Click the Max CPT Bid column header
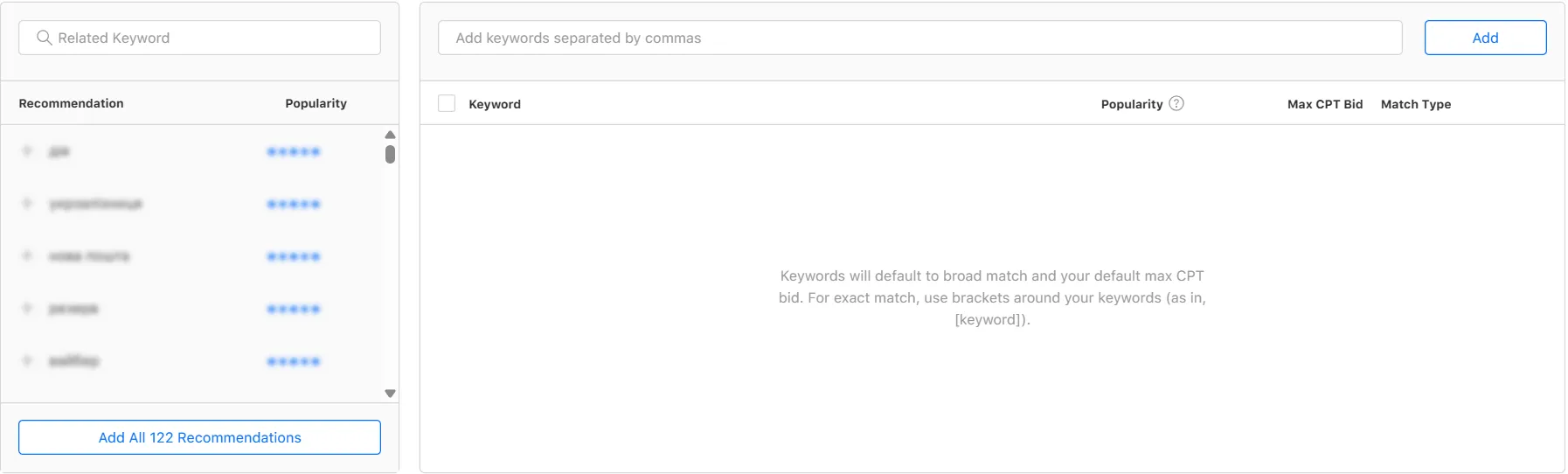 (1324, 104)
